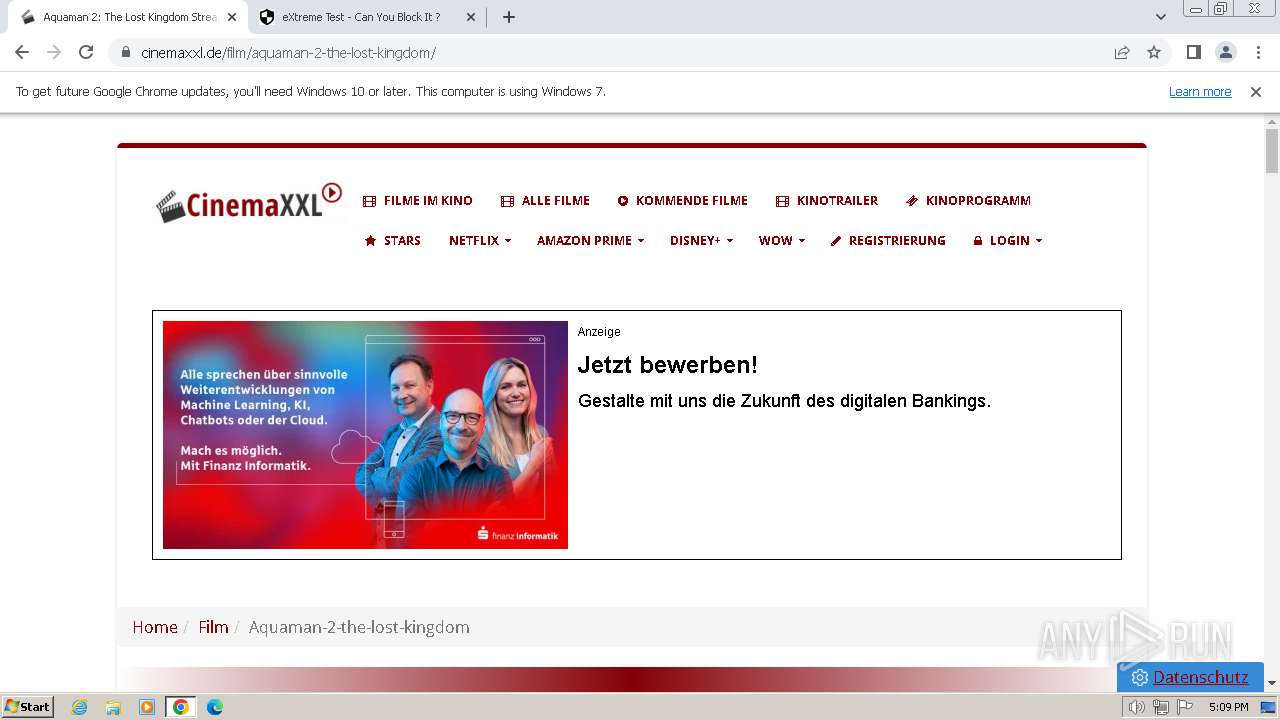Image resolution: width=1280 pixels, height=720 pixels.
Task: Expand the Netflix dropdown
Action: [x=480, y=240]
